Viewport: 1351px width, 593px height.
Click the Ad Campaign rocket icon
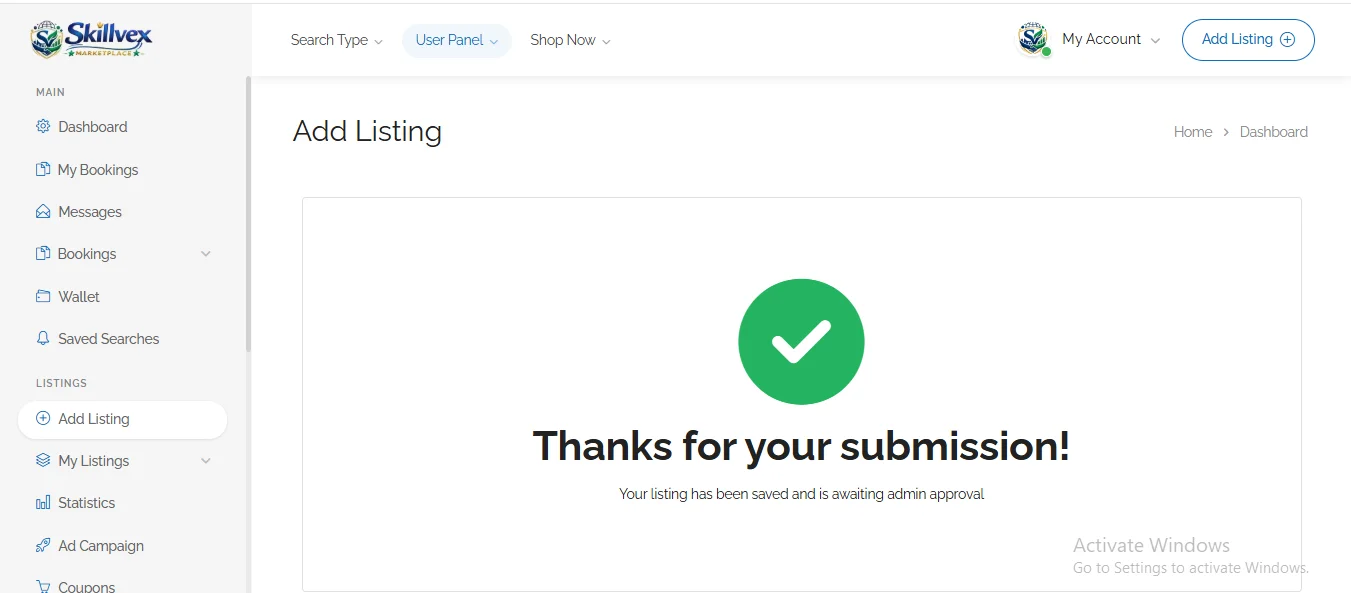point(43,546)
